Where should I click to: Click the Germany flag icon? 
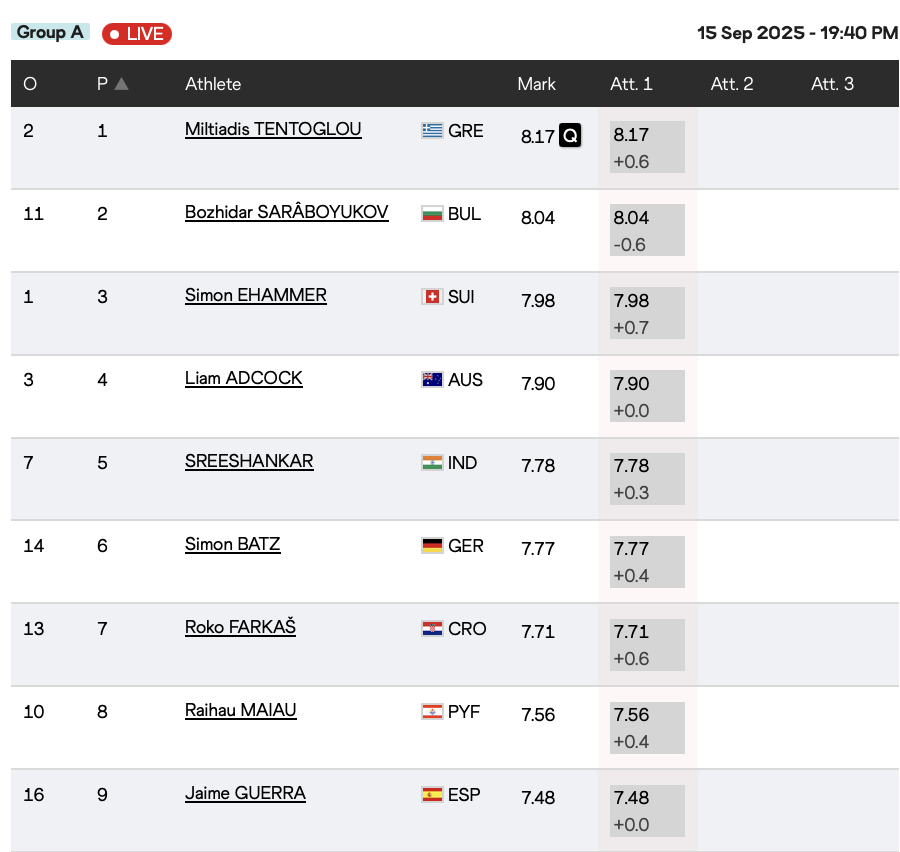click(x=432, y=546)
